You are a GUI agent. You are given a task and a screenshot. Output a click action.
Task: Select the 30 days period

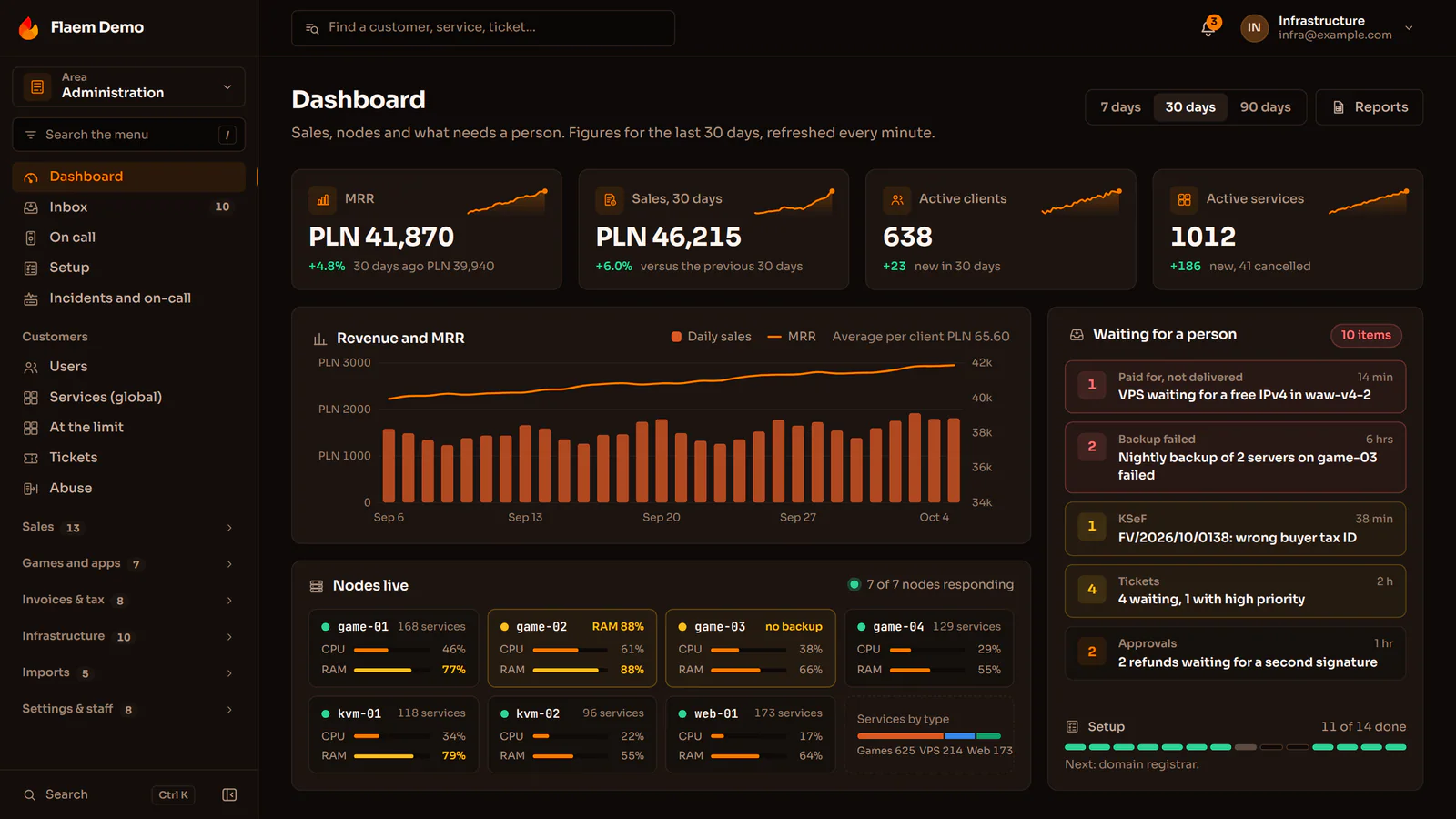coord(1190,107)
